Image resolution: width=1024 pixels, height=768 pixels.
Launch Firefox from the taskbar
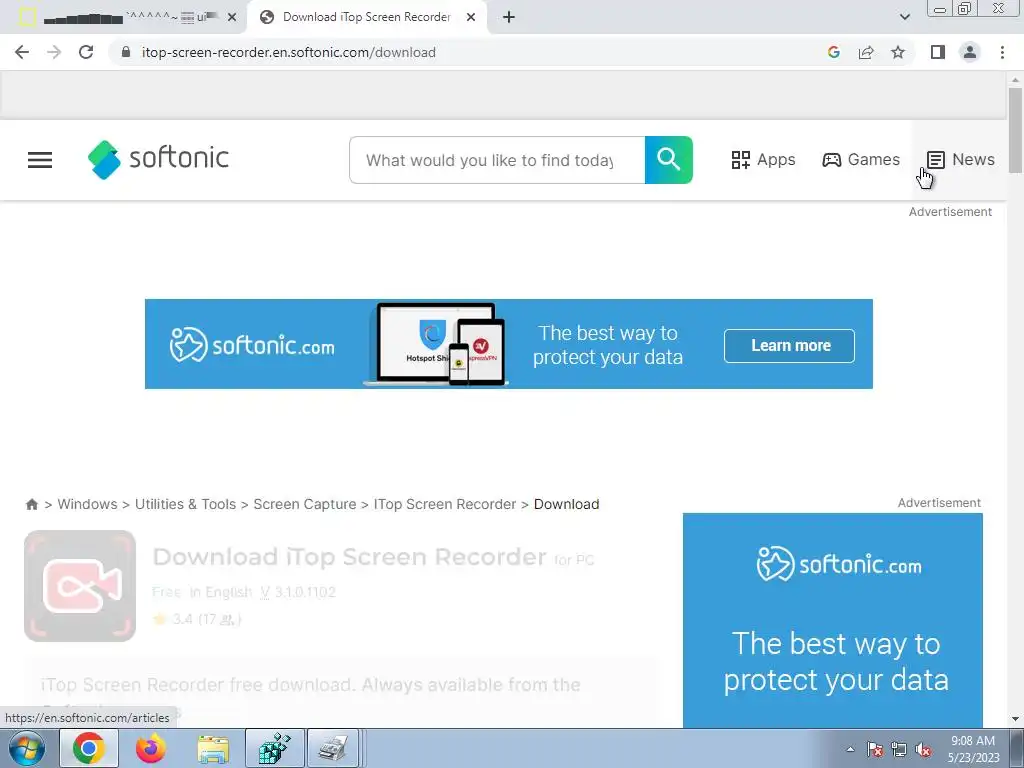[151, 748]
